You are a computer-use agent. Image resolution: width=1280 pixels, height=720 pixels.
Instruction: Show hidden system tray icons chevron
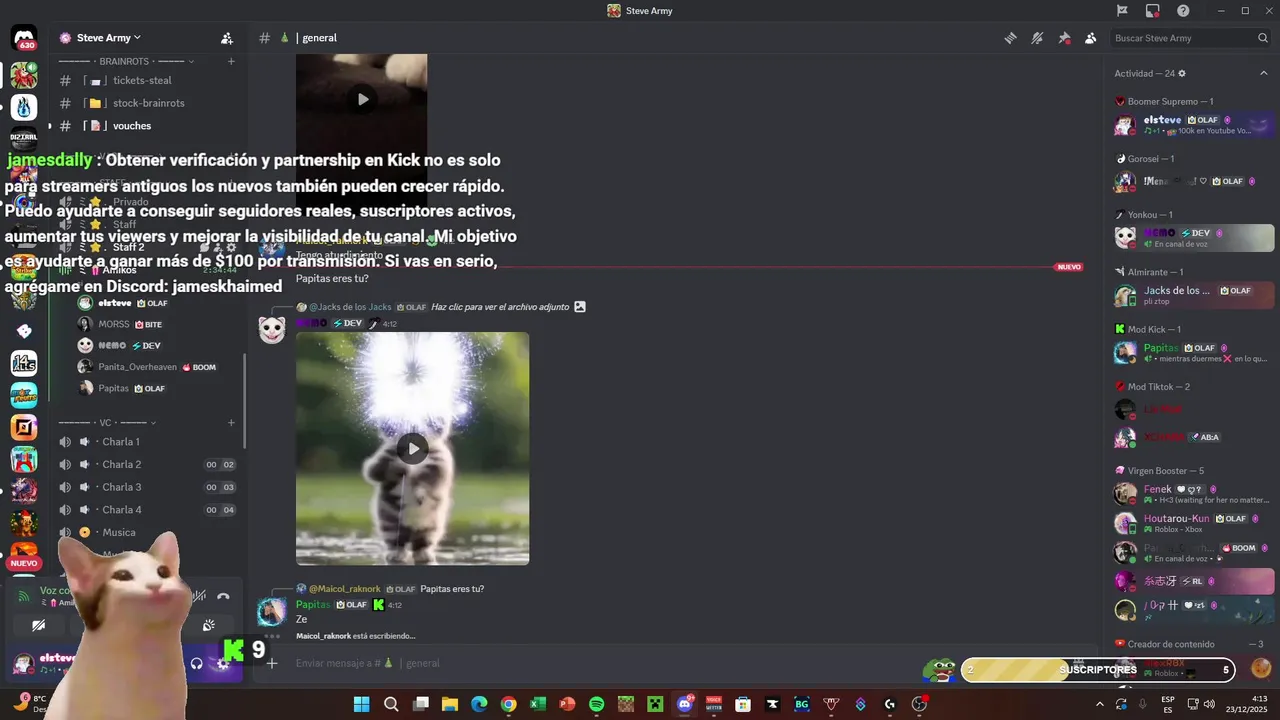pos(1101,704)
